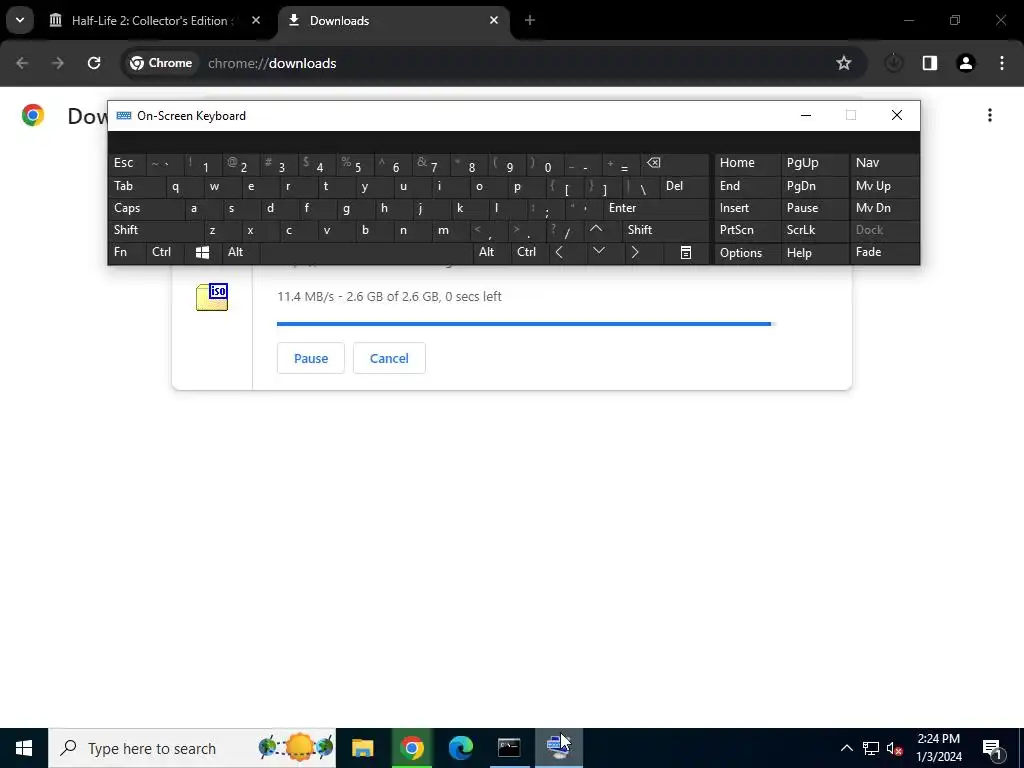Open a new tab with plus button
This screenshot has height=768, width=1024.
[530, 20]
